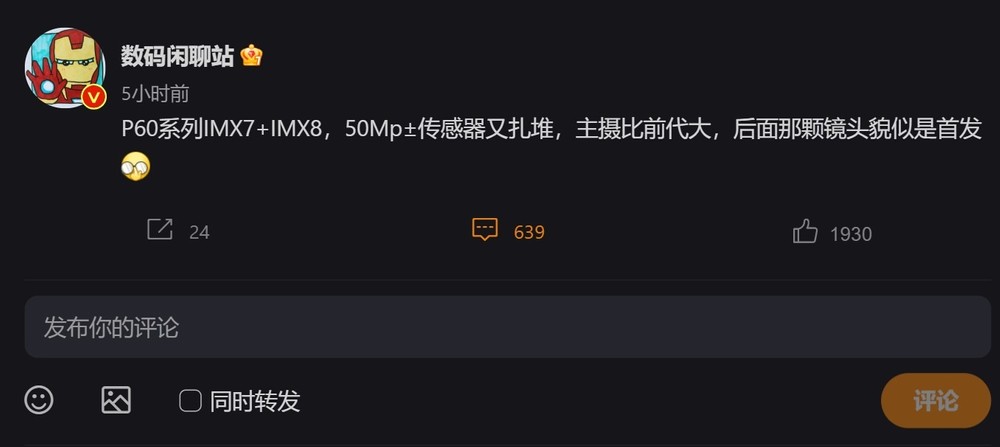
Task: Click the orange verified V badge
Action: point(94,97)
